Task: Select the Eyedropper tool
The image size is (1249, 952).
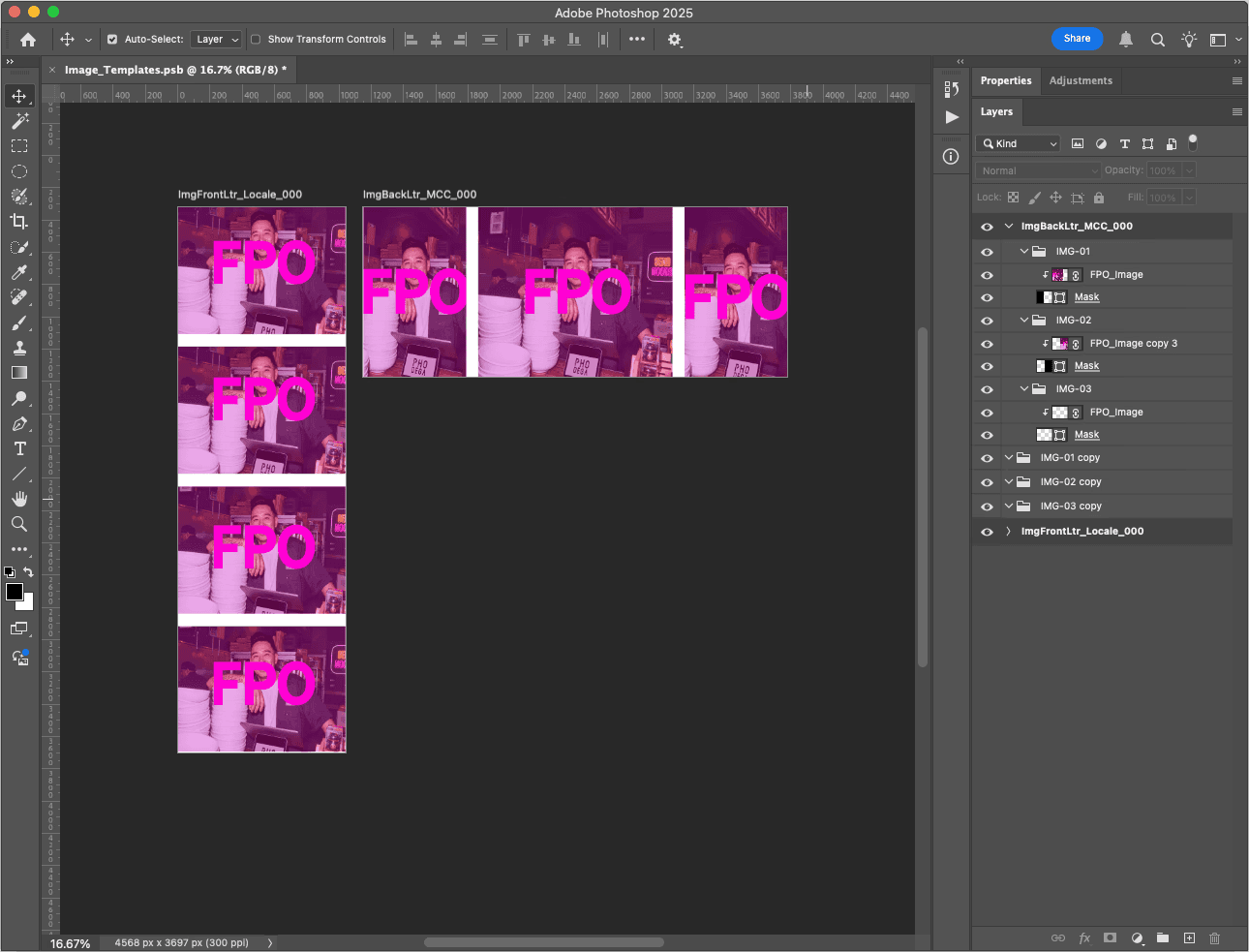Action: tap(19, 272)
